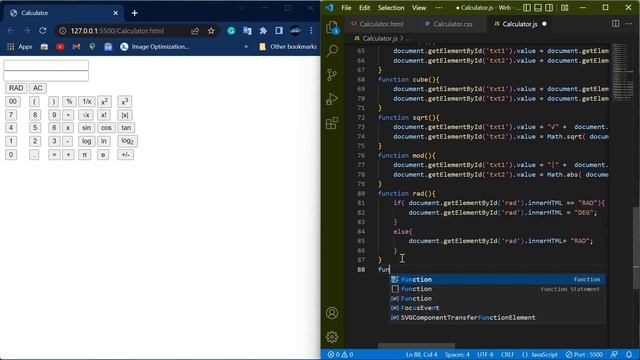640x360 pixels.
Task: Click the VS Code editor vertical scrollbar
Action: (x=636, y=249)
